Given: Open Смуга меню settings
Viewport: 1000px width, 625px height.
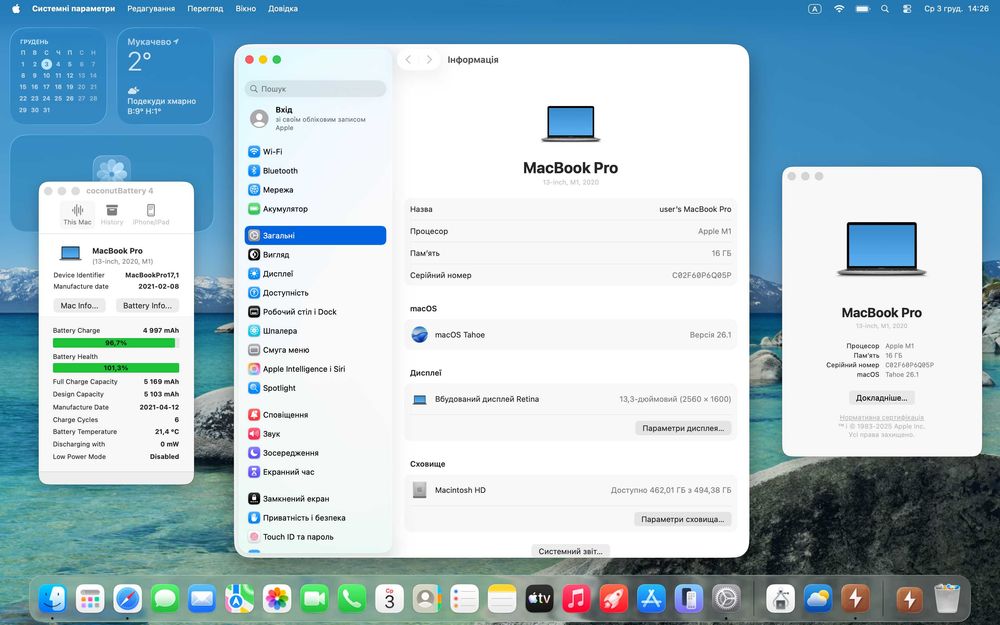Looking at the screenshot, I should point(315,350).
